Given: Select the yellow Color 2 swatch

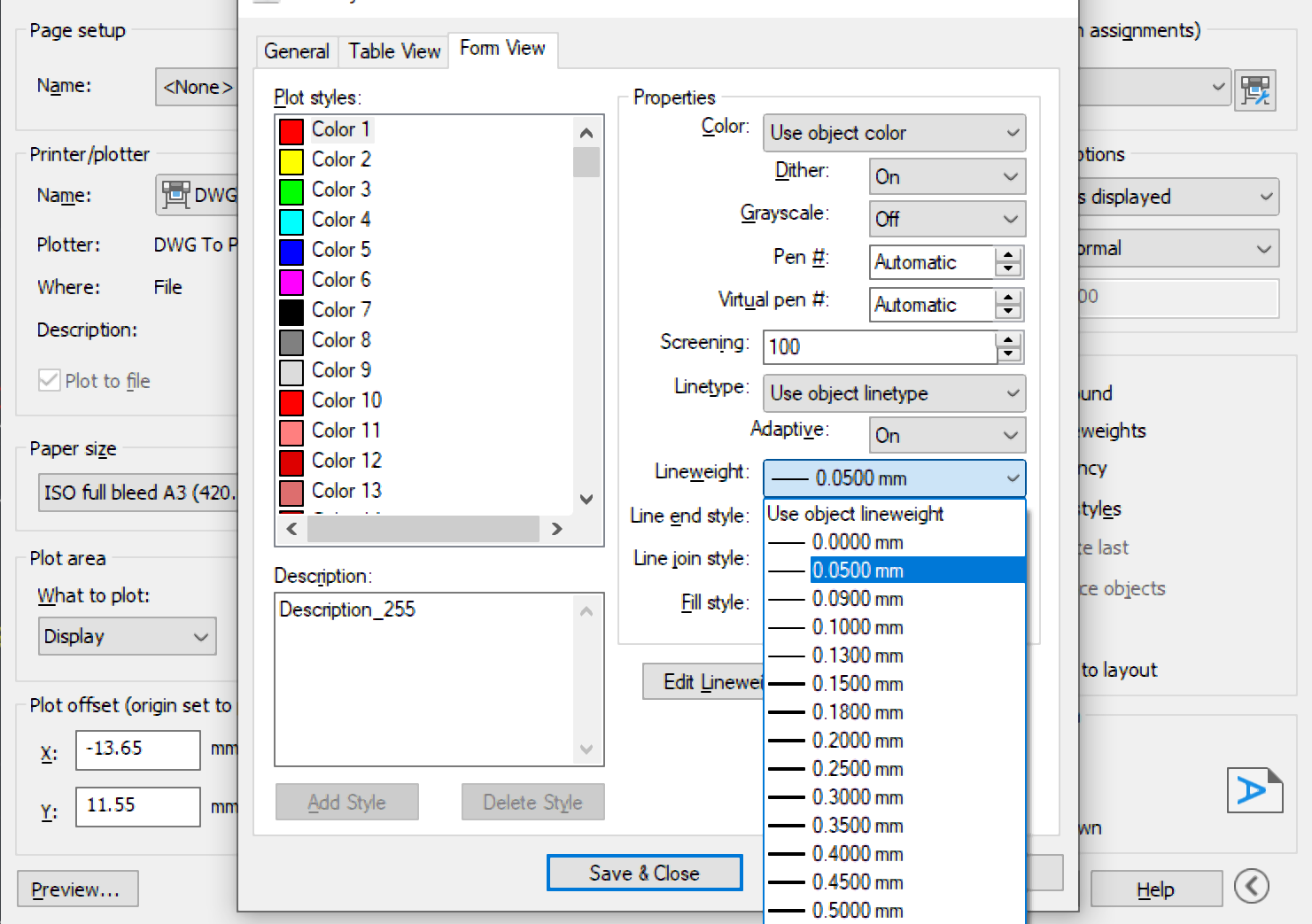Looking at the screenshot, I should pos(291,160).
